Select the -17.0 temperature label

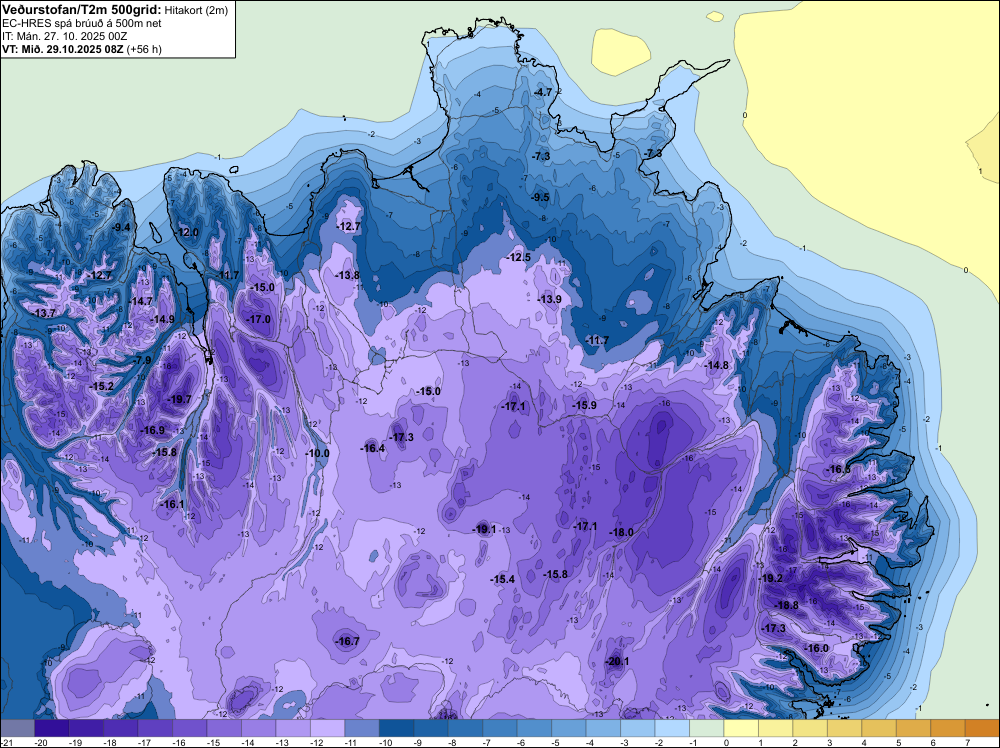click(x=258, y=319)
